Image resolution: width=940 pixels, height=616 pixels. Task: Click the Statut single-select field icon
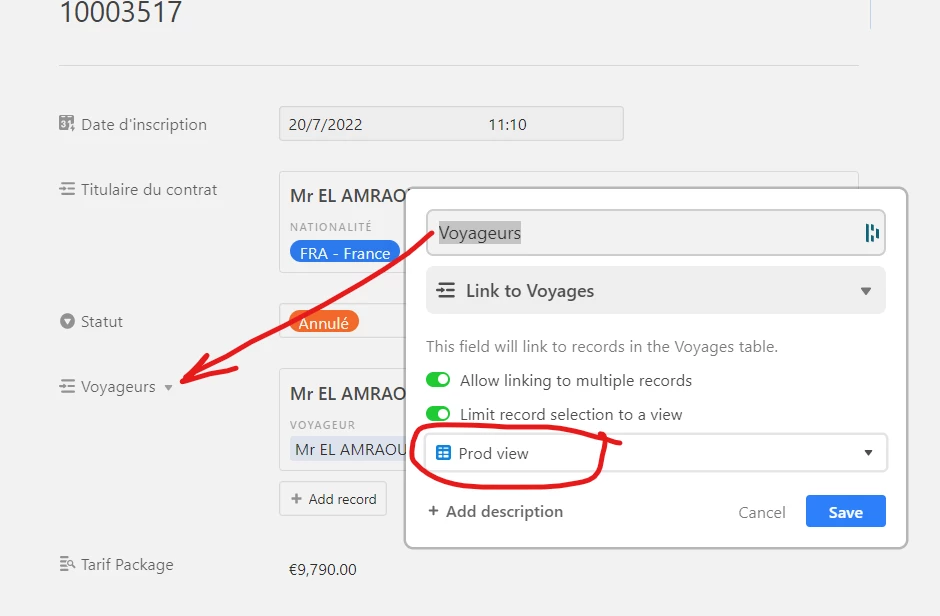coord(67,321)
